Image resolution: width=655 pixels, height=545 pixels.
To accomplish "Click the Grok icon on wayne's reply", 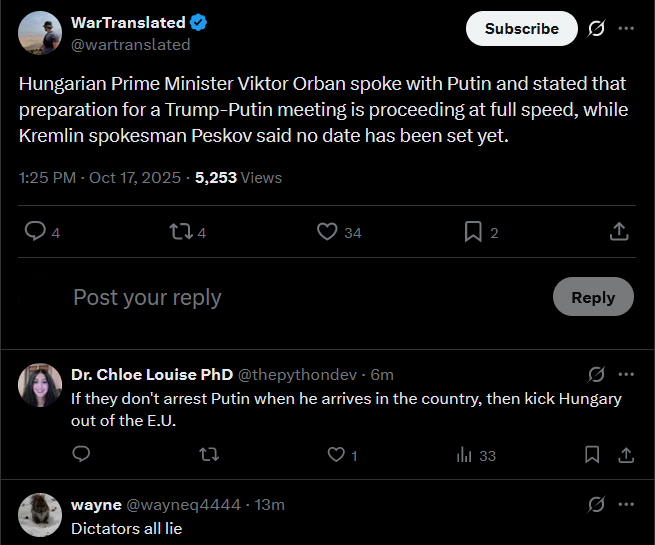I will point(596,504).
